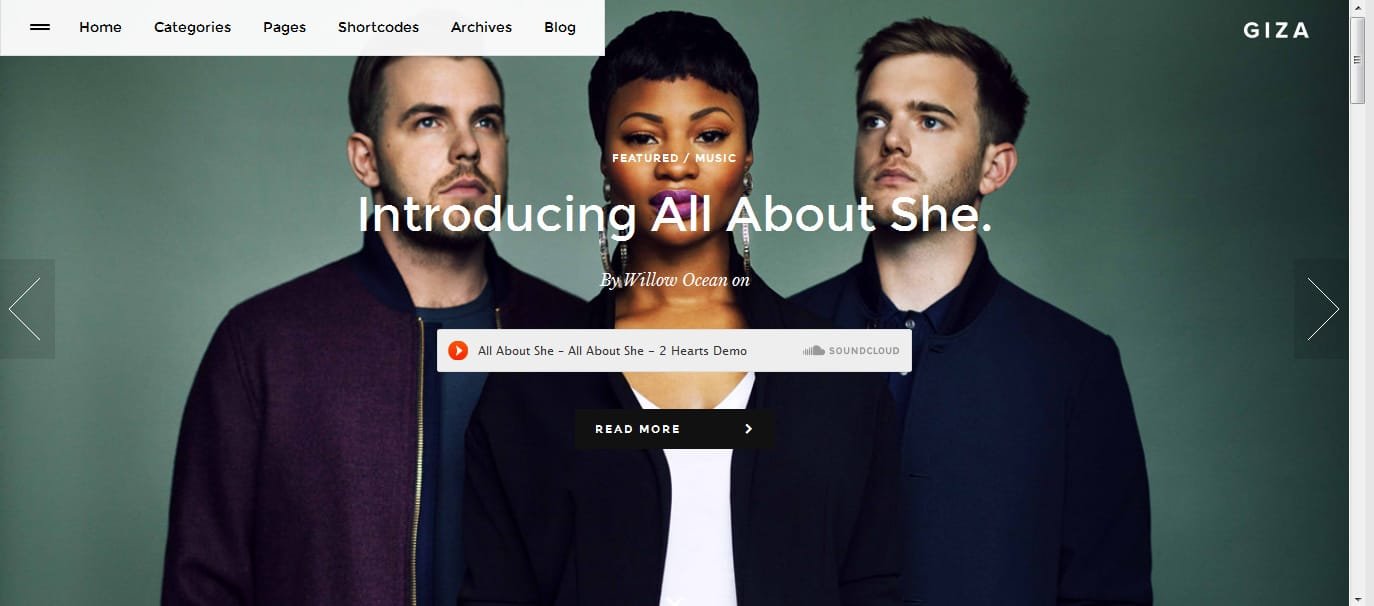Viewport: 1374px width, 606px height.
Task: Expand the Categories menu
Action: [x=192, y=28]
